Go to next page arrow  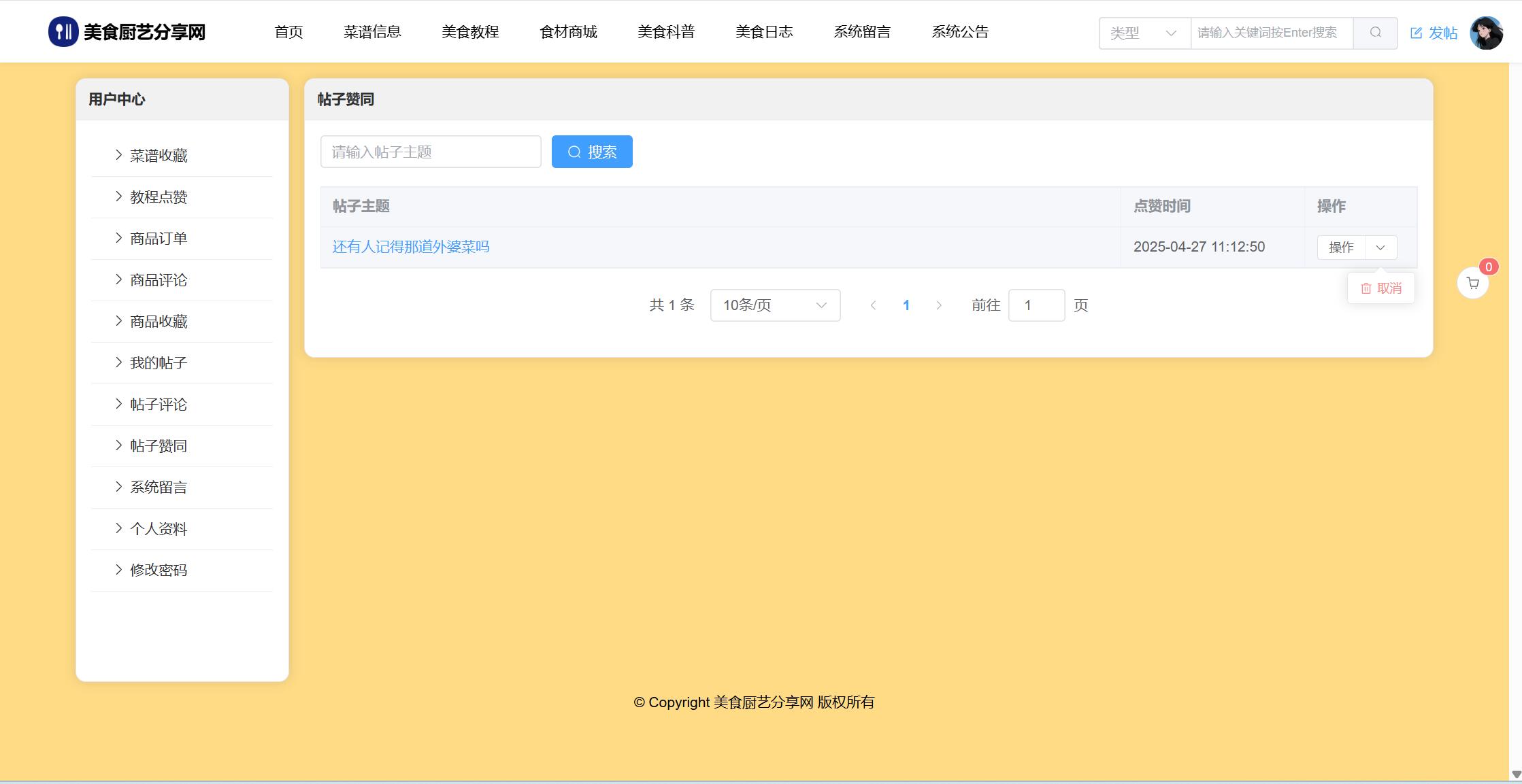point(939,305)
